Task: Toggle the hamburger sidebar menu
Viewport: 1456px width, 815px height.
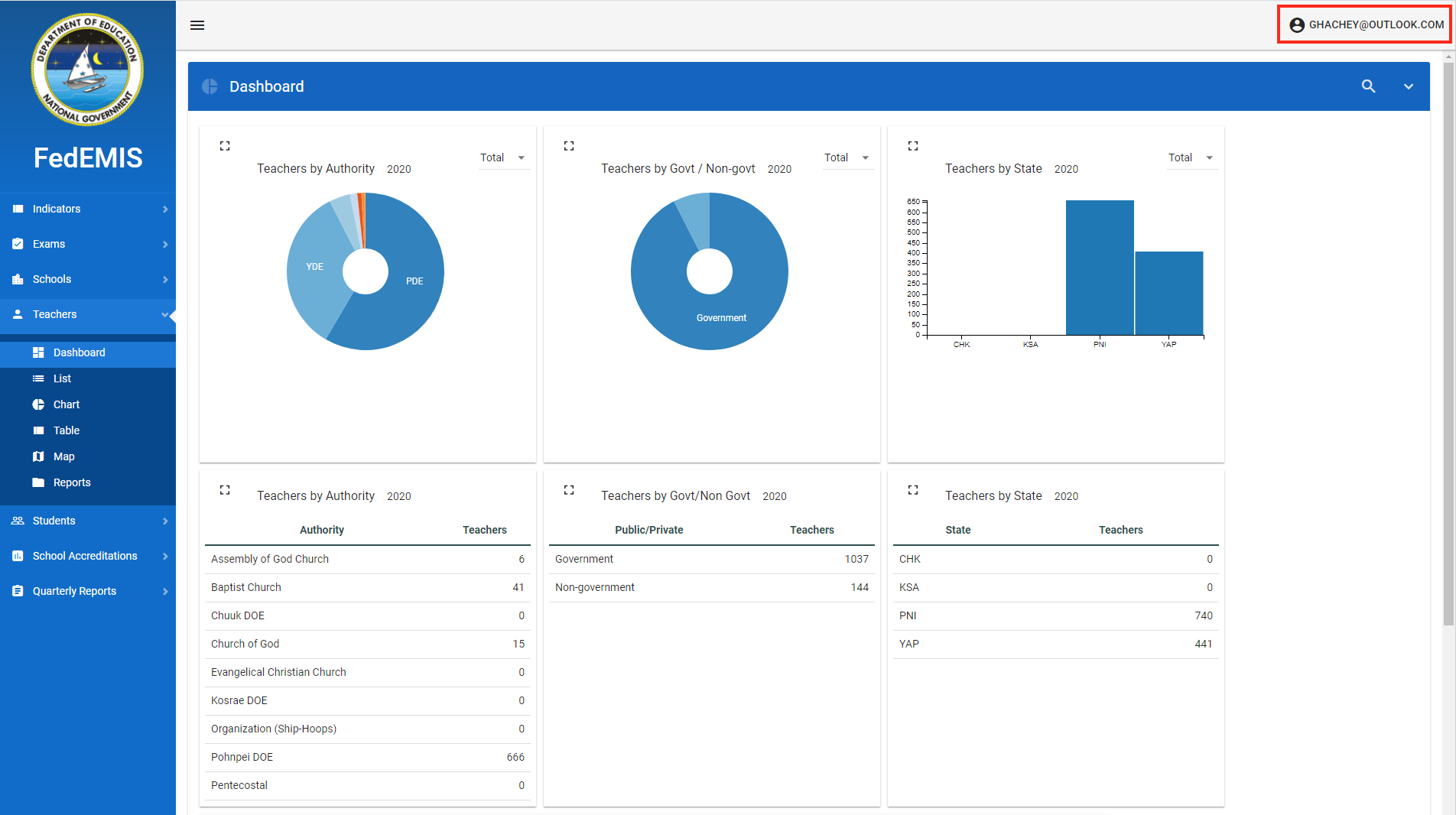Action: coord(197,25)
